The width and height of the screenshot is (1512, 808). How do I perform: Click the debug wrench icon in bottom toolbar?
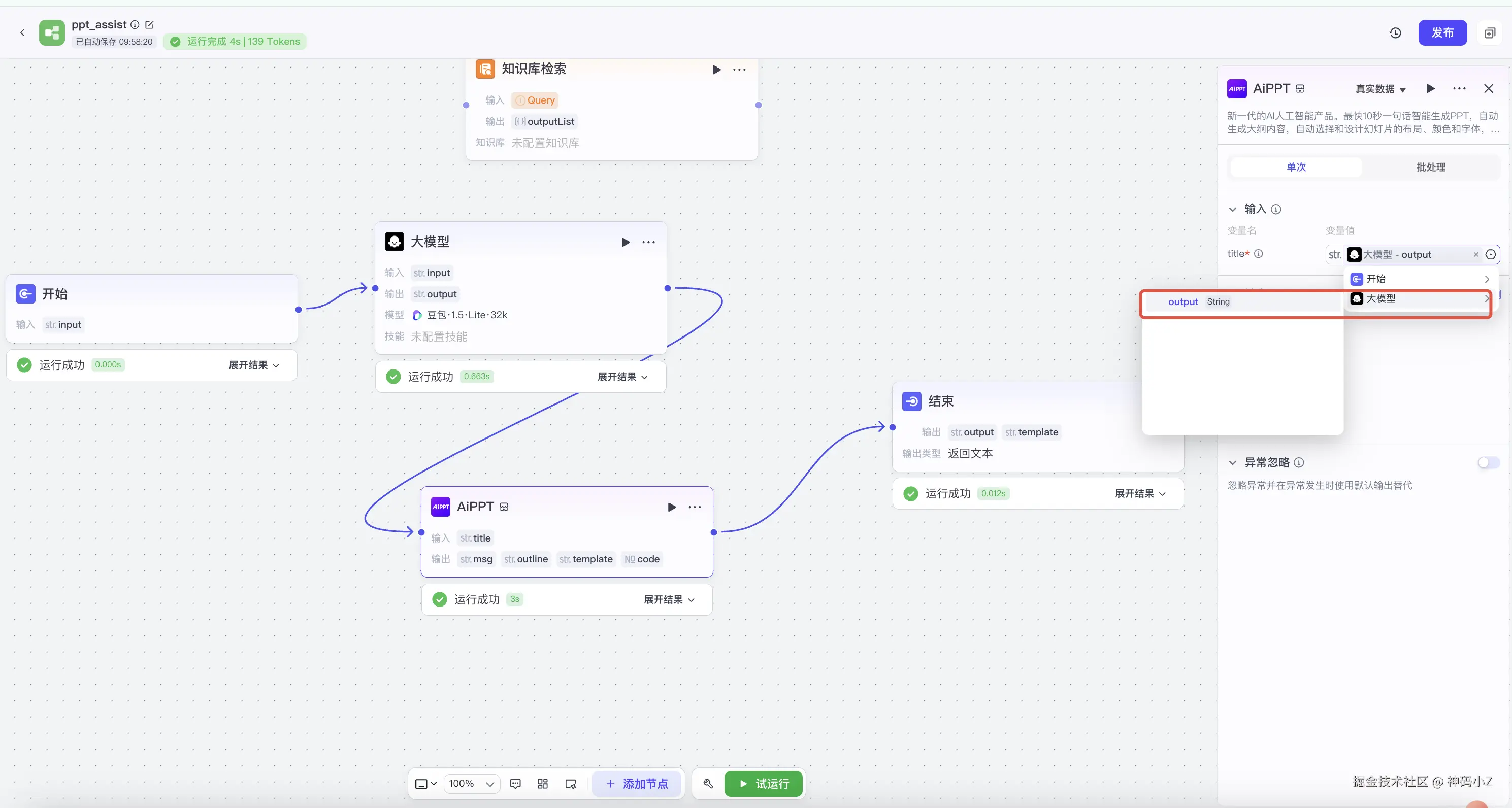click(708, 784)
